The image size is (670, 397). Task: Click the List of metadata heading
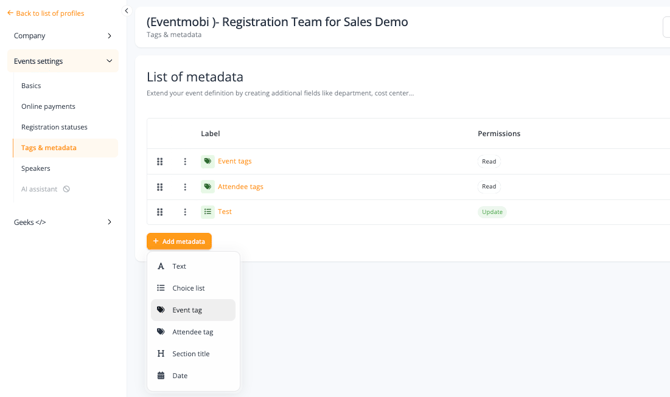[x=195, y=77]
